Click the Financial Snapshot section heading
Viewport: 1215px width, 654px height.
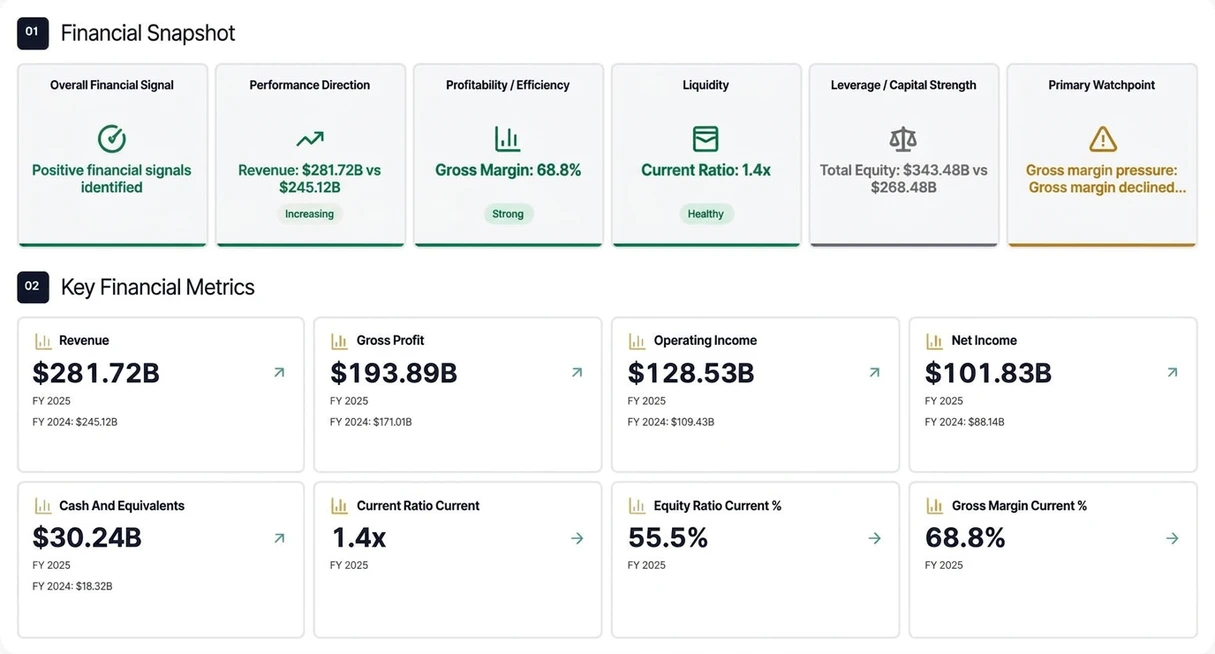tap(148, 33)
